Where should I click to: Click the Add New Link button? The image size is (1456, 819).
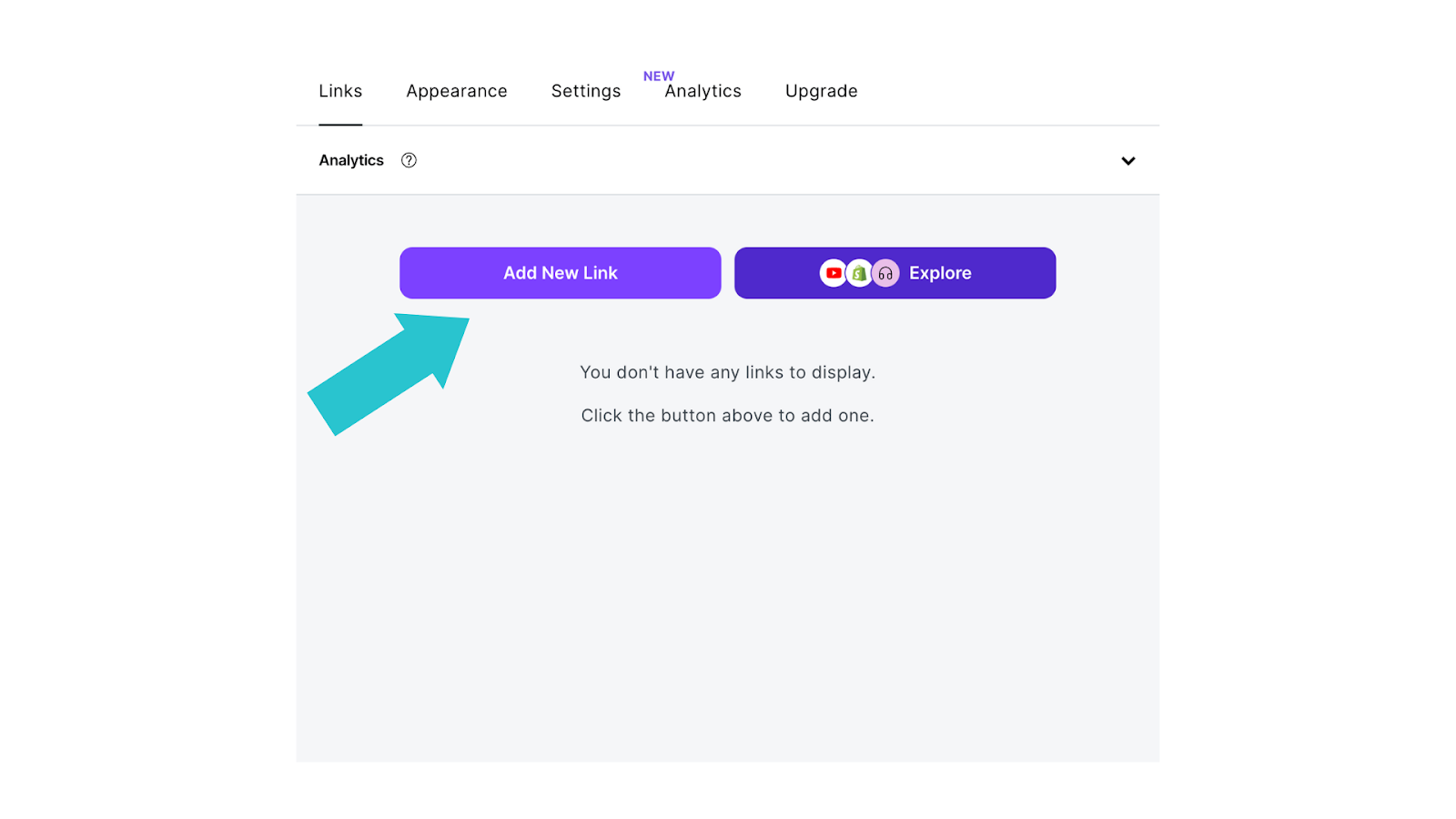[x=561, y=273]
